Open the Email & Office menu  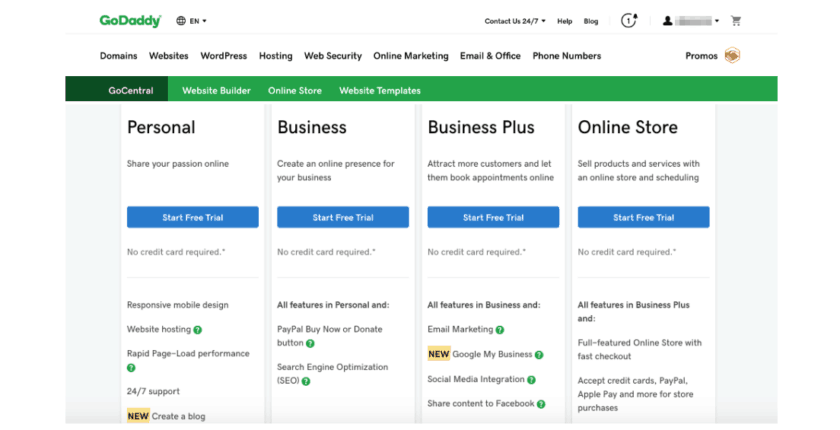(490, 56)
